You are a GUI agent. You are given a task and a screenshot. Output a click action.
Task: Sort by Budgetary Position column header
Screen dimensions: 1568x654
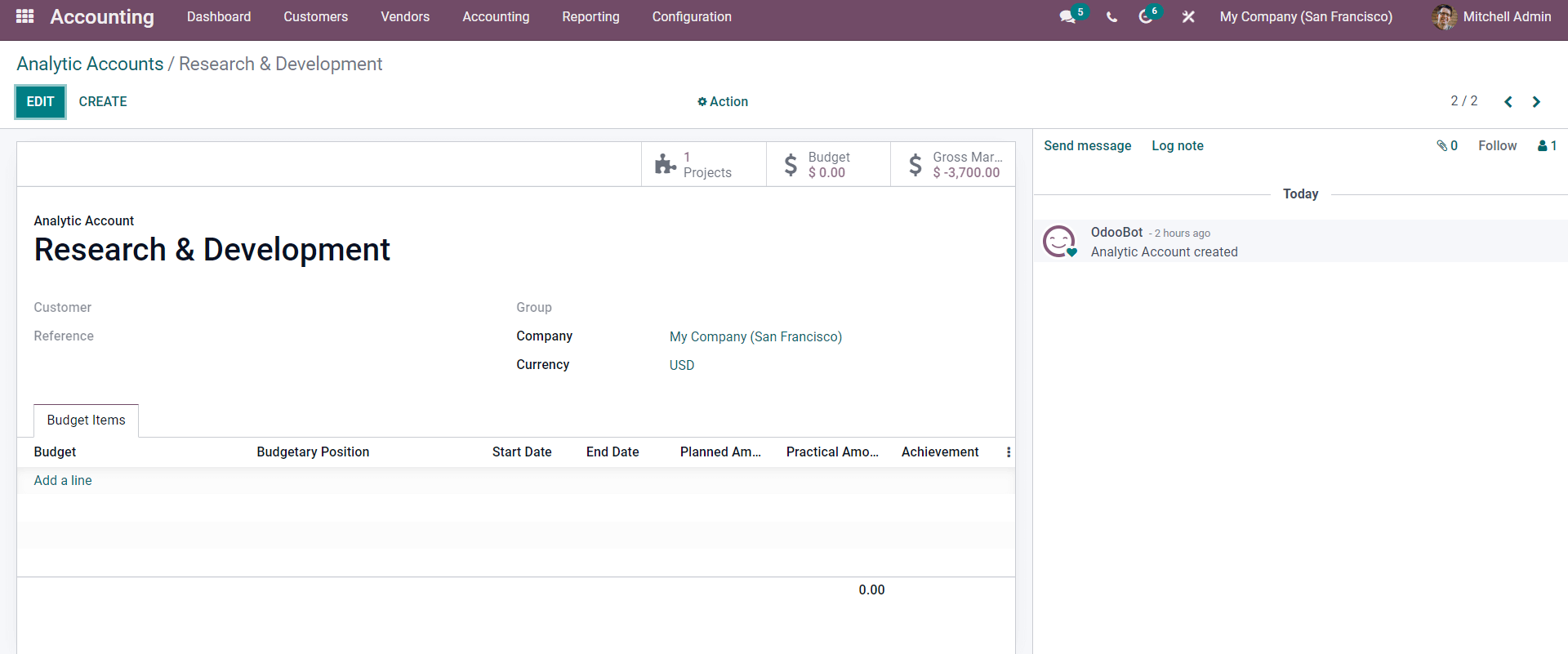[x=313, y=452]
